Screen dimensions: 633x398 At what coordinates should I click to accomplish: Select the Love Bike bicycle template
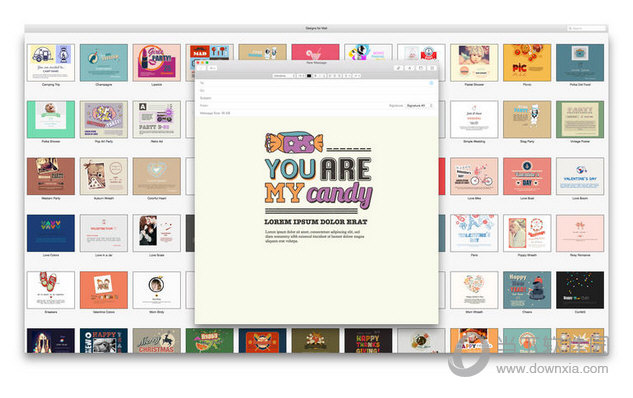tap(474, 176)
